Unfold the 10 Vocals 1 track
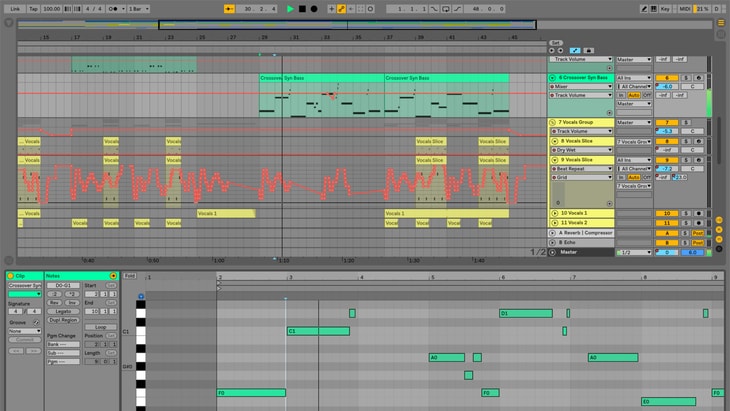Viewport: 730px width, 411px height. pos(554,213)
